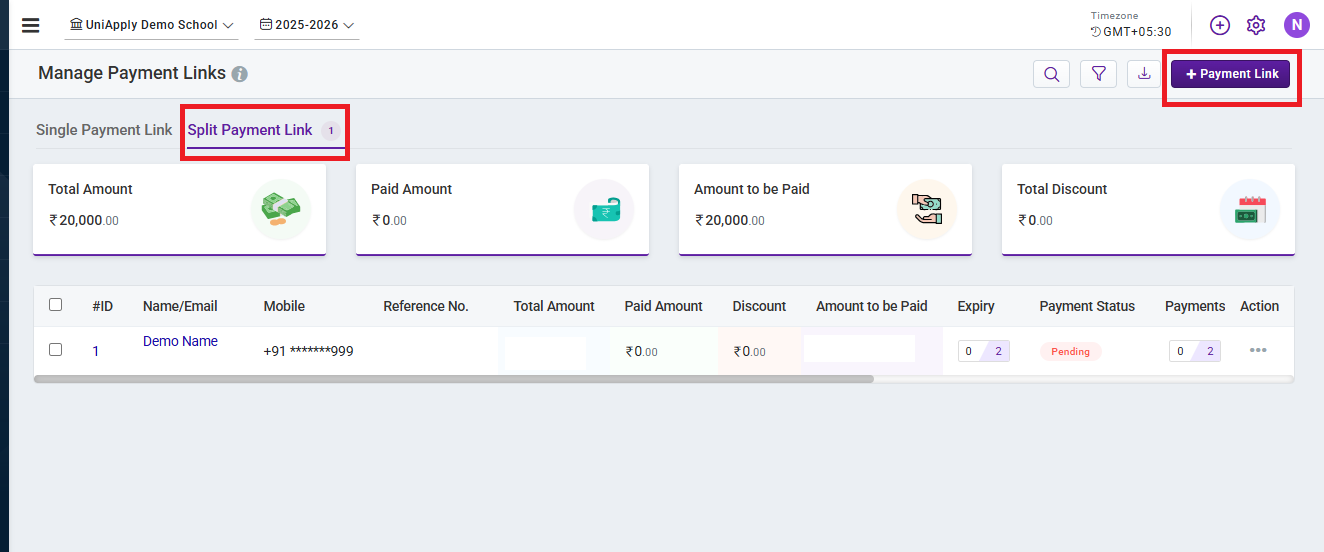Click the + Payment Link button

pos(1231,74)
